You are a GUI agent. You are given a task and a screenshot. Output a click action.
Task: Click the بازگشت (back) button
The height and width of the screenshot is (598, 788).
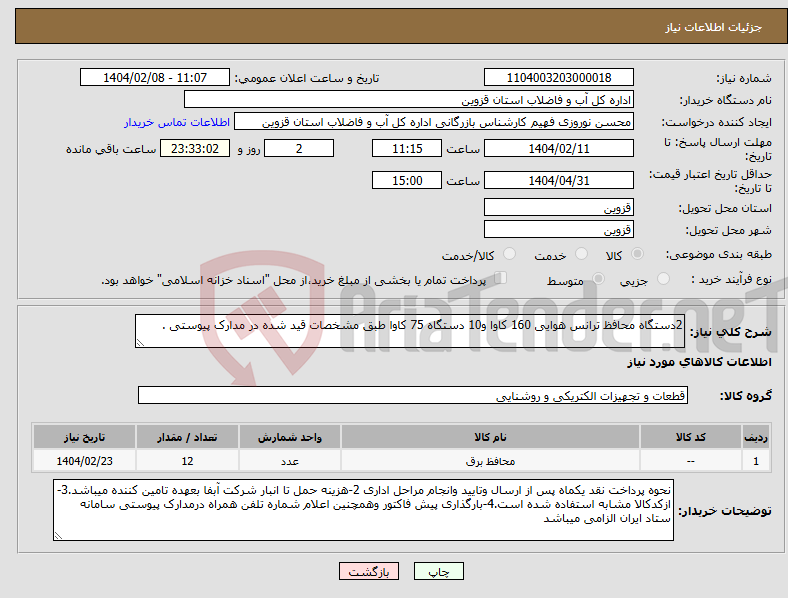369,571
